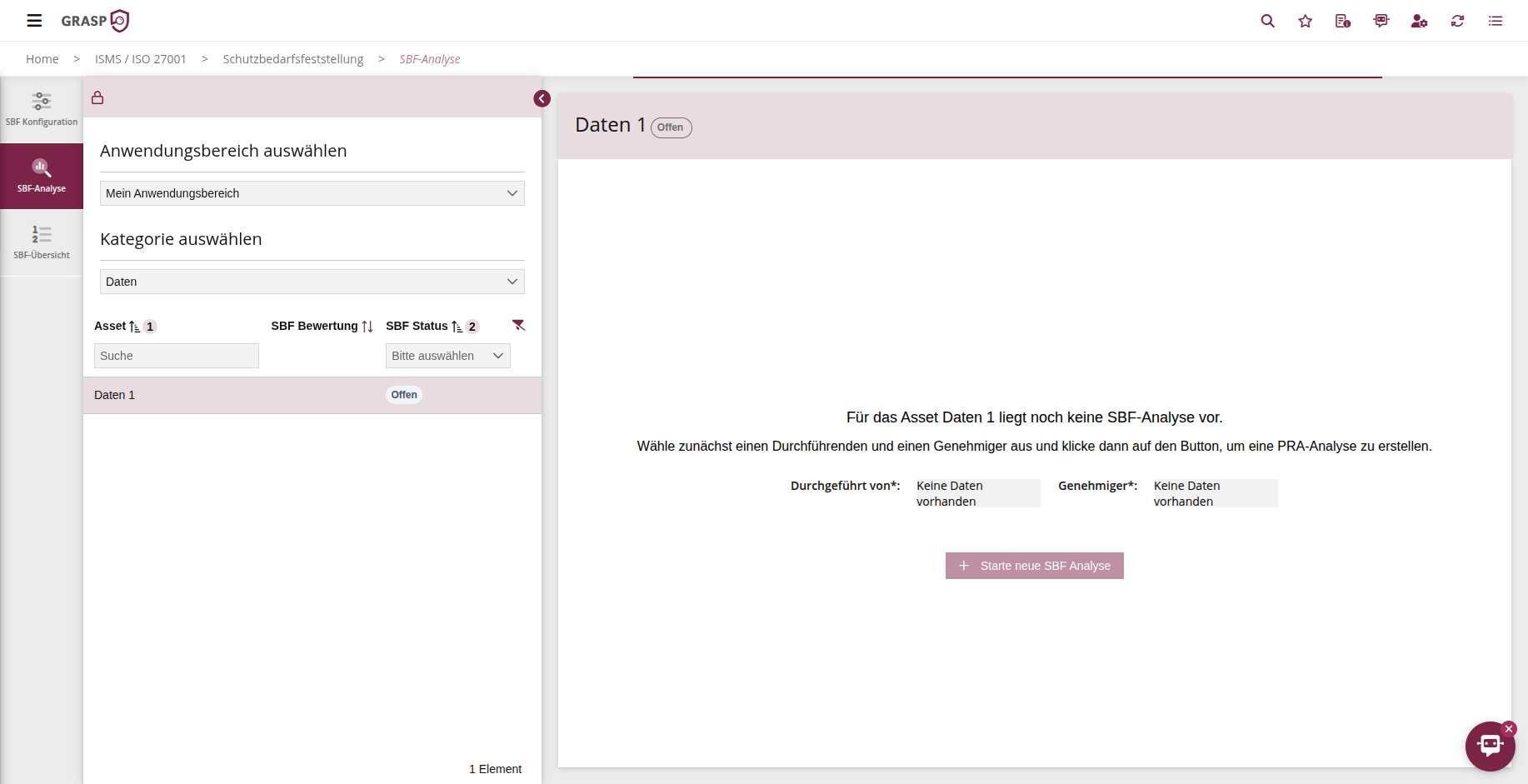Sort the list by SBF Status
Screen dimensions: 1528x784
coord(457,327)
